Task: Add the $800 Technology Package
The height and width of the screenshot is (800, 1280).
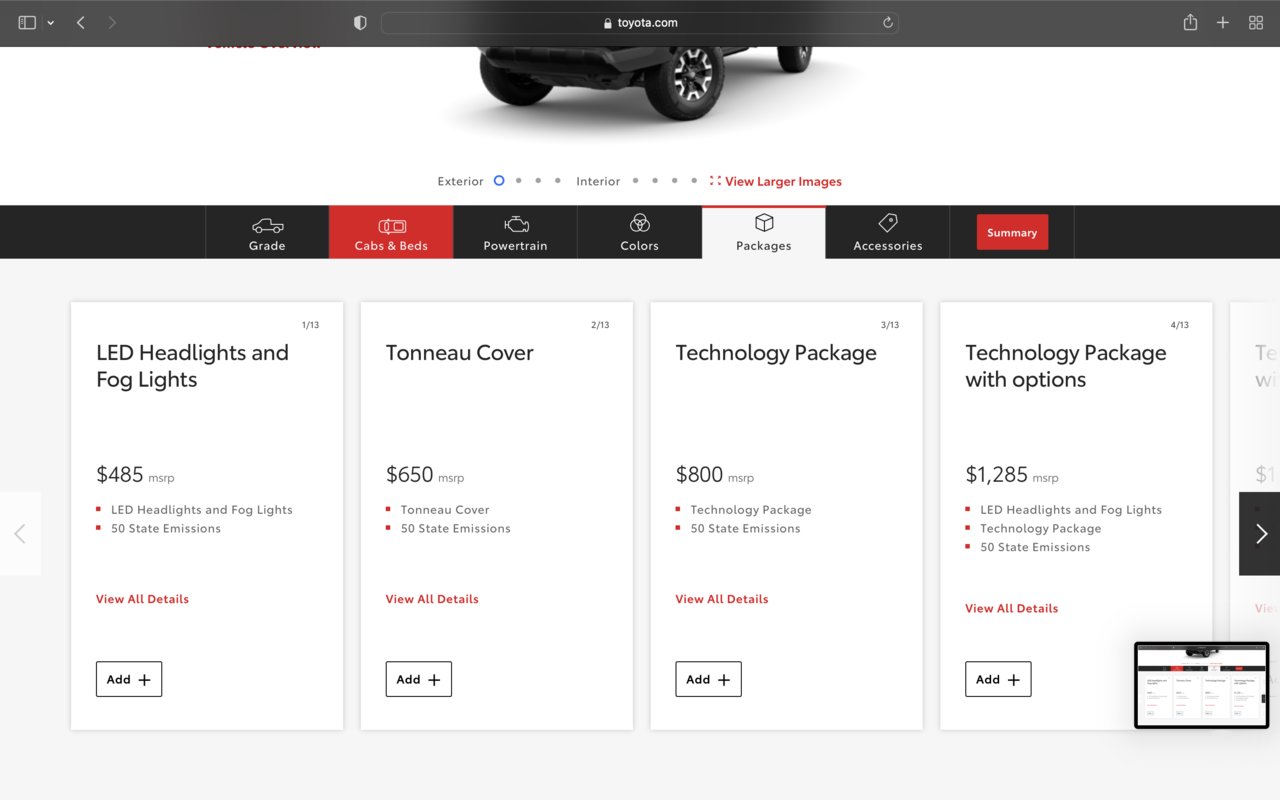Action: click(x=709, y=679)
